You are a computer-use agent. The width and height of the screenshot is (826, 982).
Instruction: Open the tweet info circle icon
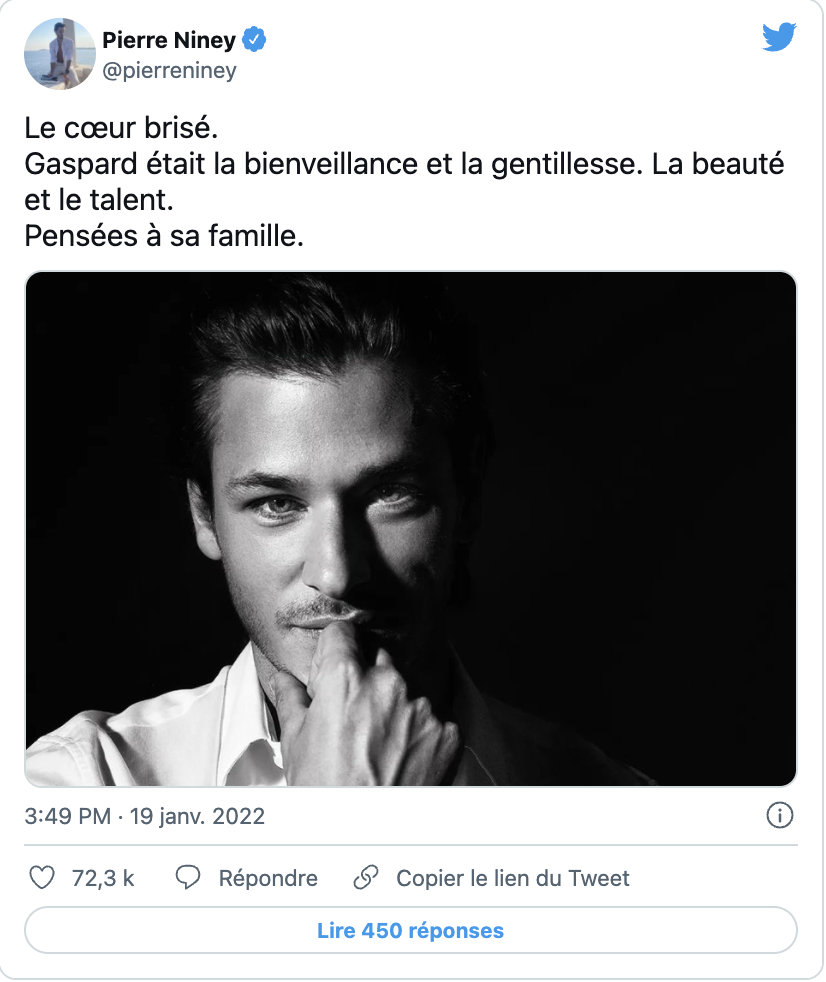tap(779, 815)
